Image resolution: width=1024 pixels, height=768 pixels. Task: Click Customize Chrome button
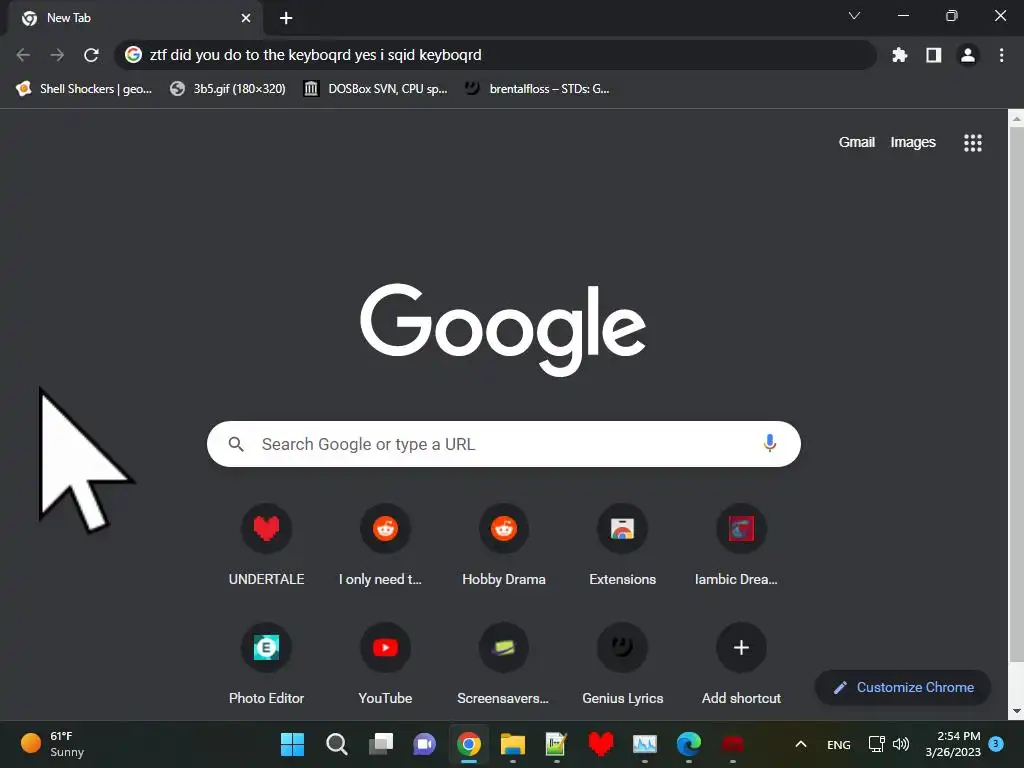coord(903,687)
